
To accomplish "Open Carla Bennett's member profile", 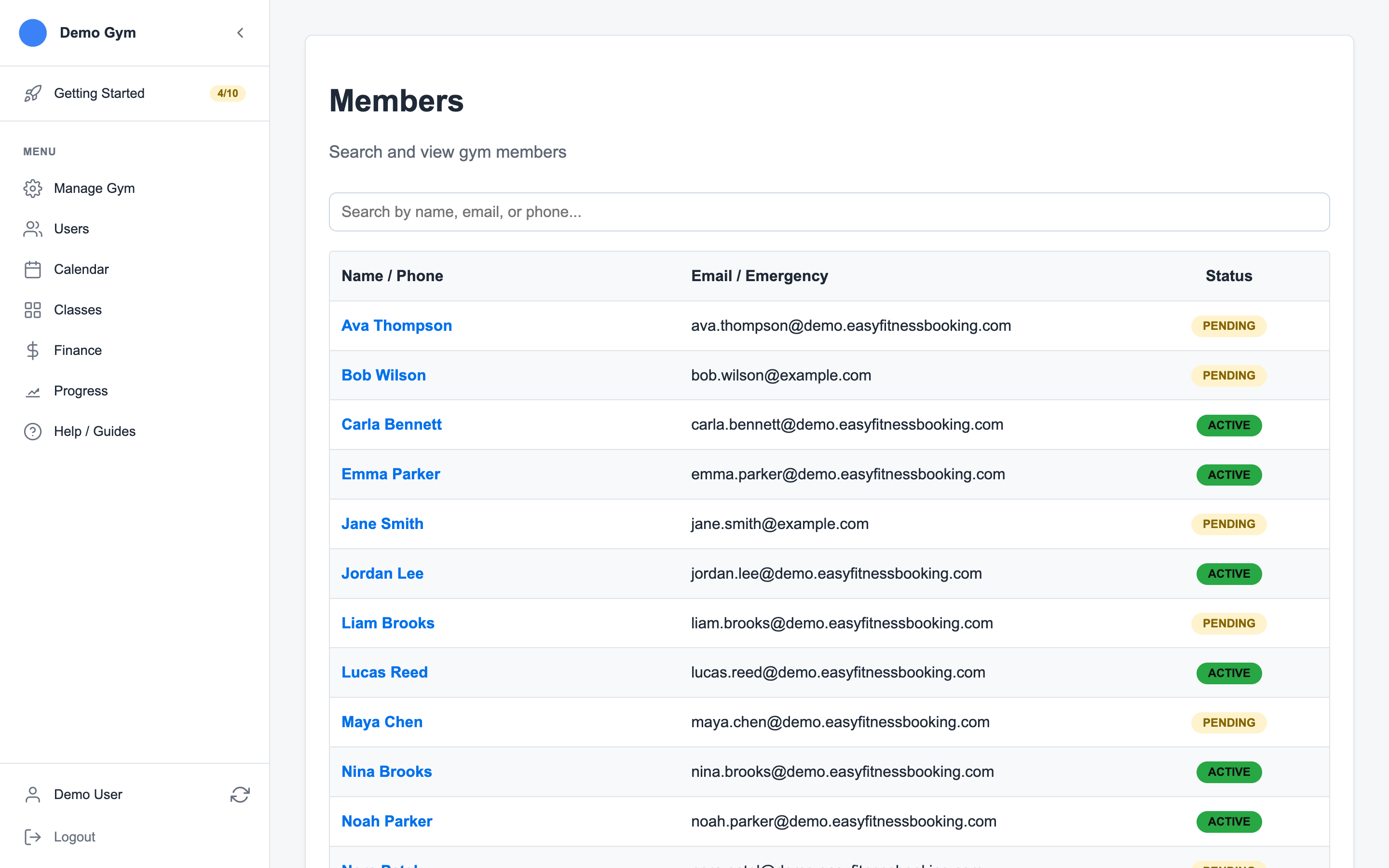I will pos(392,425).
